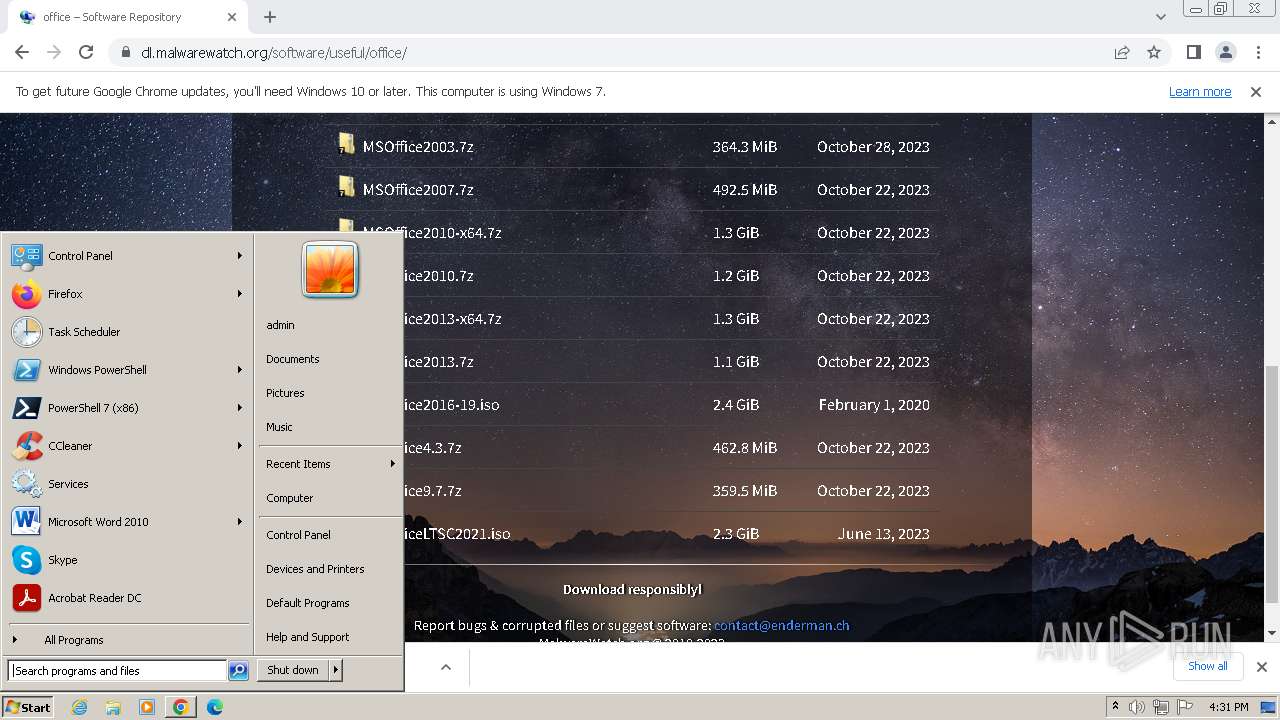Open Microsoft Edge on taskbar
Image resolution: width=1280 pixels, height=720 pixels.
click(215, 707)
